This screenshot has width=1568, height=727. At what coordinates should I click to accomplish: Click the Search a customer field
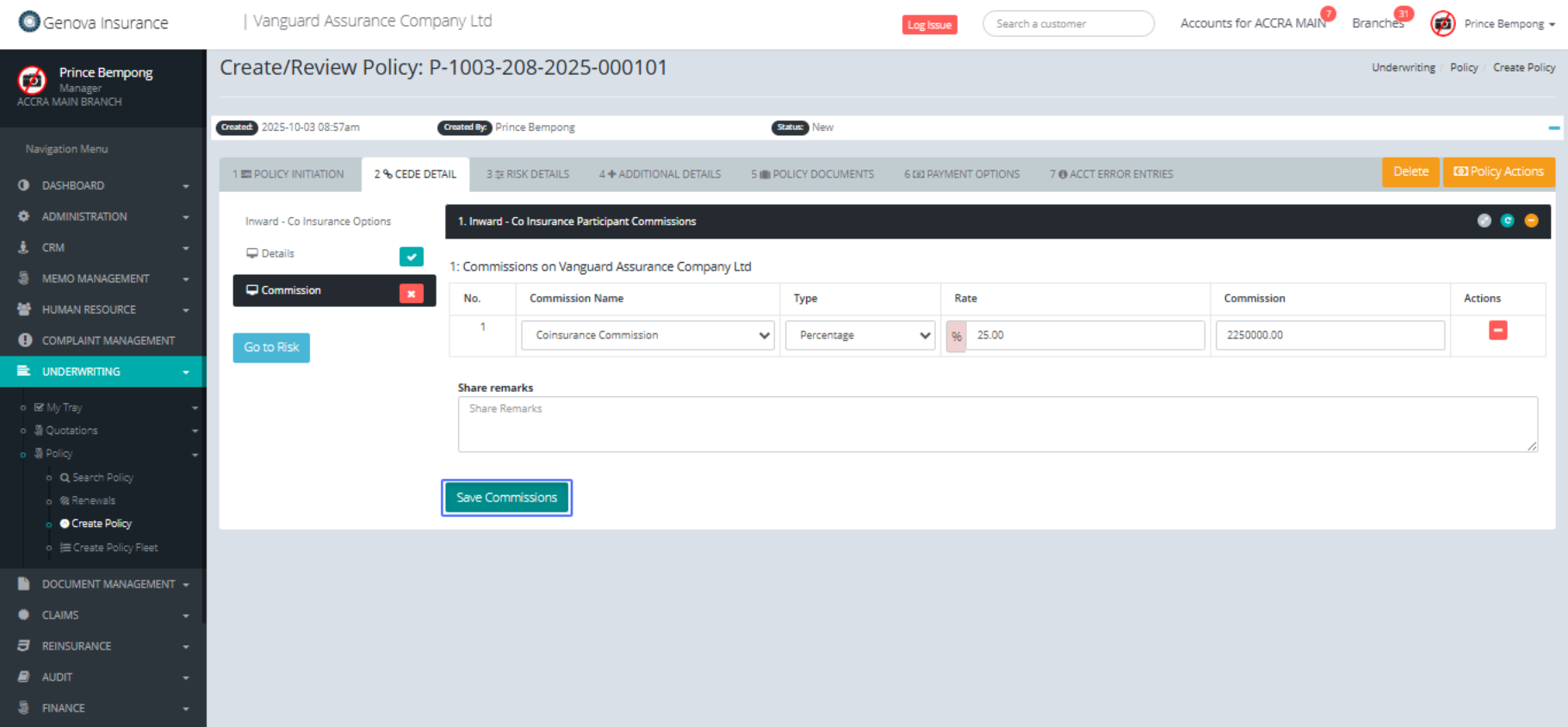click(x=1068, y=24)
